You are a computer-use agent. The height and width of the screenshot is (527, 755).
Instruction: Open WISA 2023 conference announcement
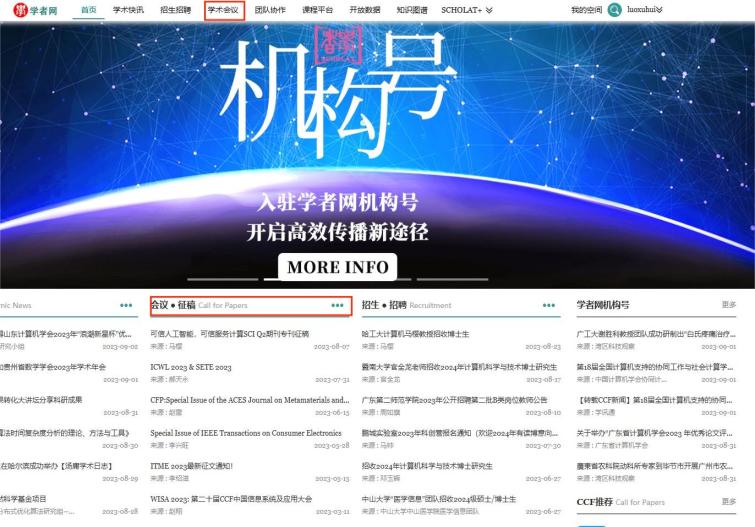click(x=230, y=498)
